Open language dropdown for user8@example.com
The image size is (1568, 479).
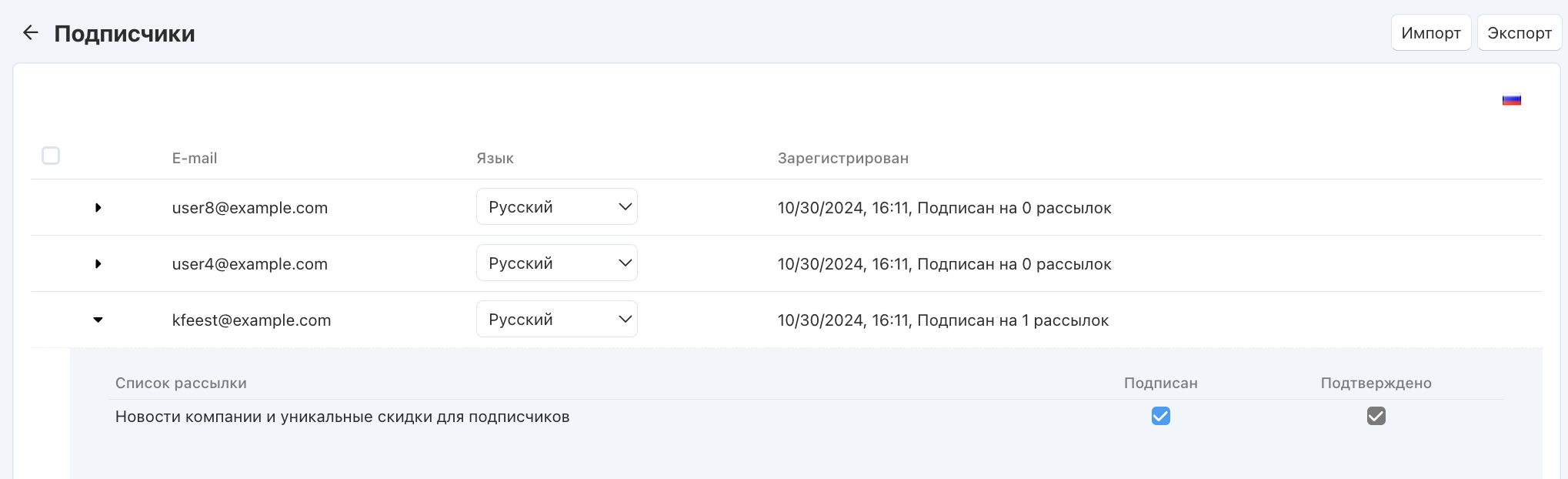(x=556, y=207)
